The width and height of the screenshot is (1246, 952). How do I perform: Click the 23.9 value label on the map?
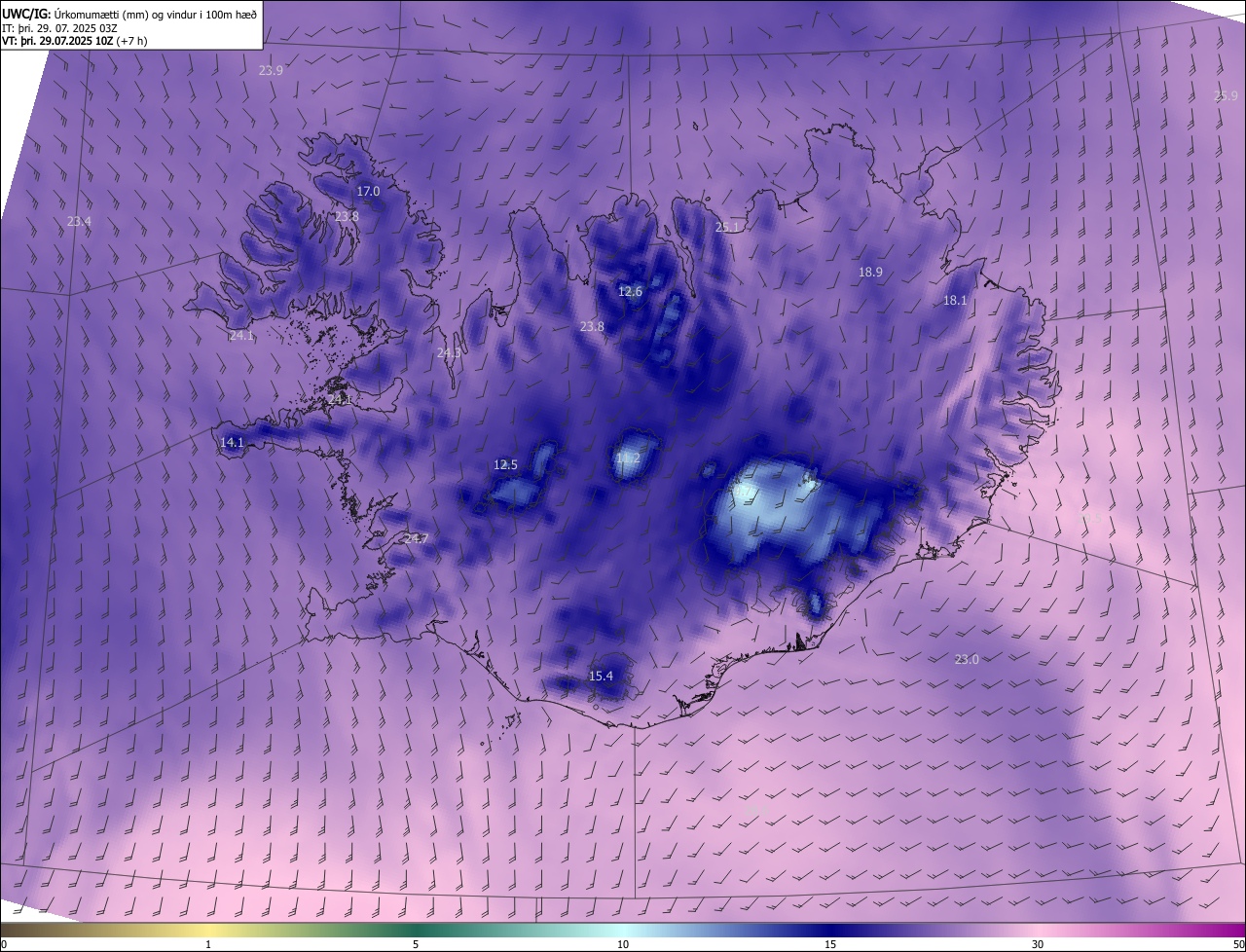tap(271, 70)
